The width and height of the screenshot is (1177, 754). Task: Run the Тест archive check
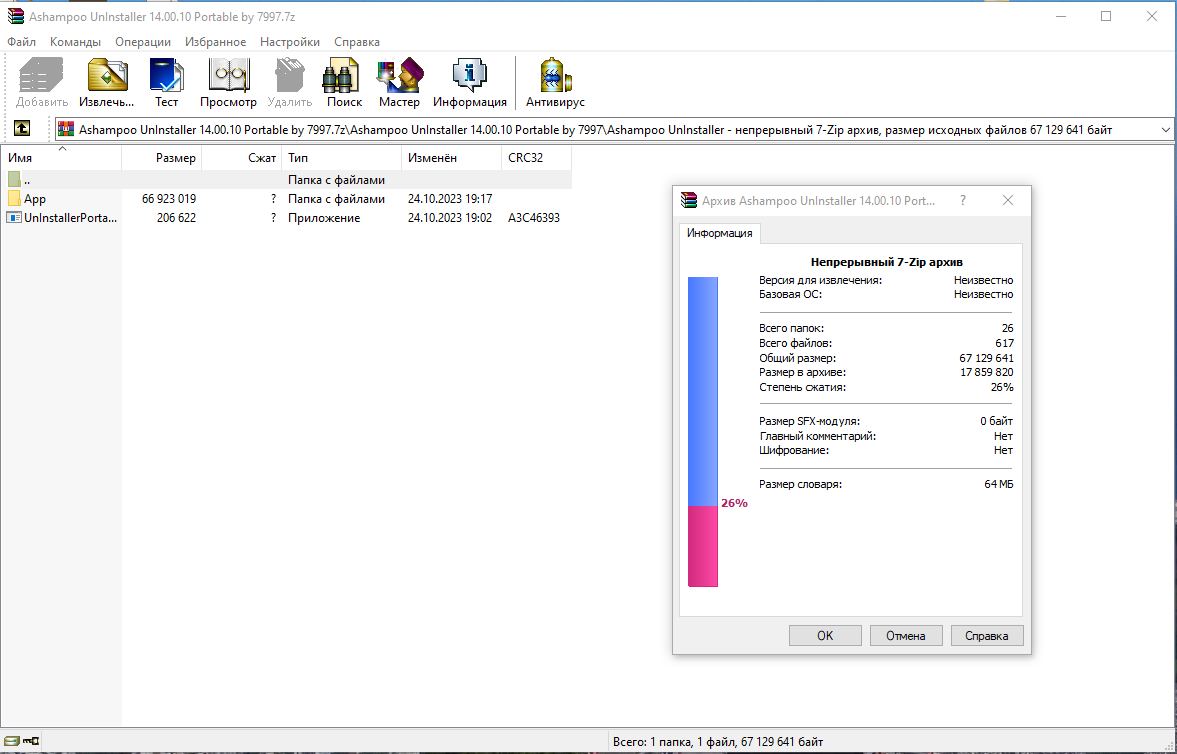pos(167,83)
